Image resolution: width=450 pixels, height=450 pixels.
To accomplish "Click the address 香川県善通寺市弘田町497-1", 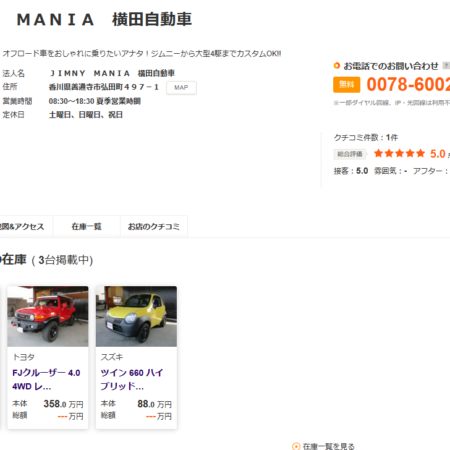I will tap(104, 87).
